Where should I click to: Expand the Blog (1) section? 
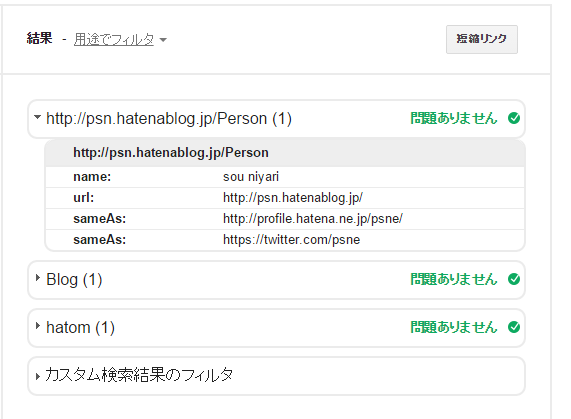click(38, 278)
